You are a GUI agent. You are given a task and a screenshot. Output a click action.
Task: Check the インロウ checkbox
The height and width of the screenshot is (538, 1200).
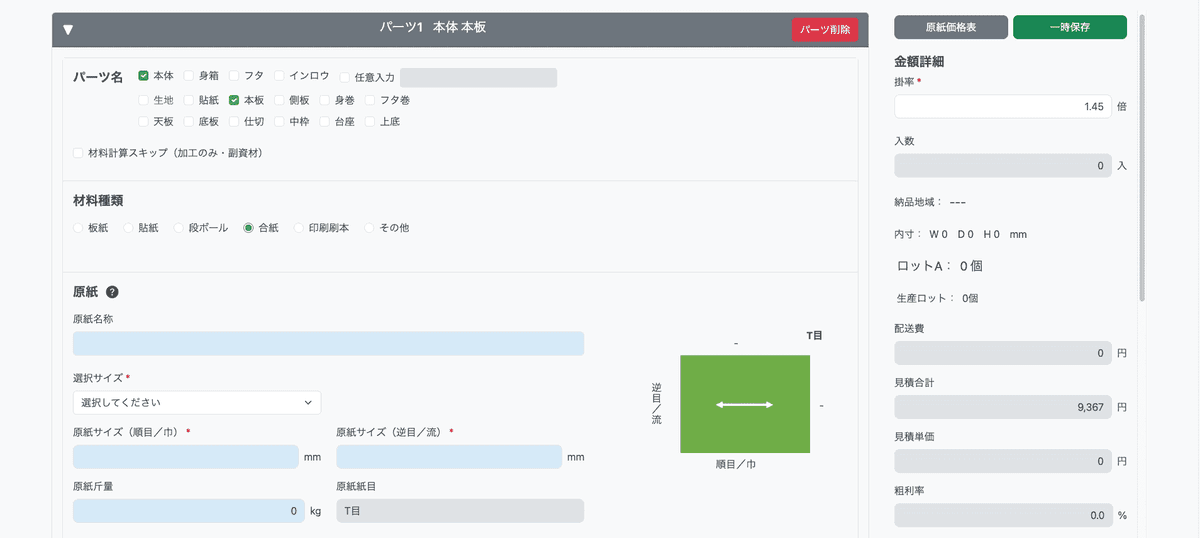pos(279,75)
